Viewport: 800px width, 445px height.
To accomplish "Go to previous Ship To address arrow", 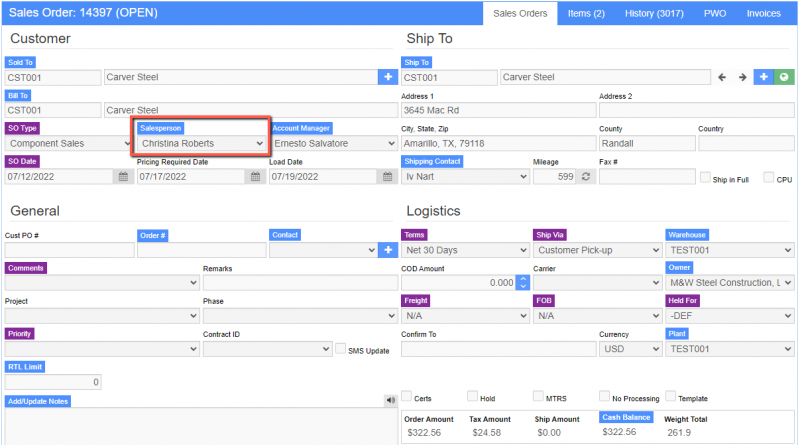I will coord(722,77).
